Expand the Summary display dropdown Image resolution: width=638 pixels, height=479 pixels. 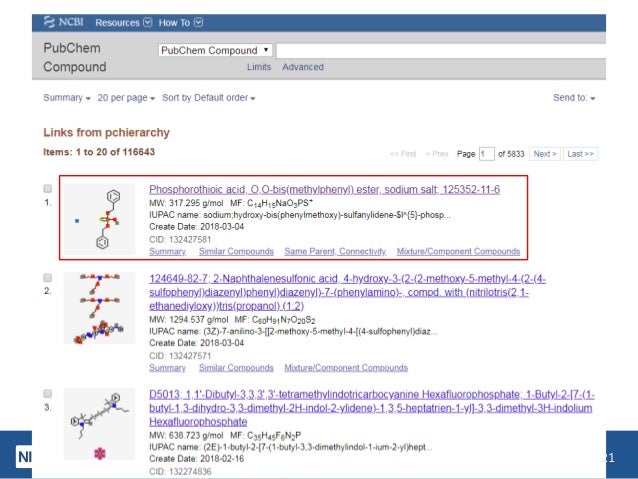tap(67, 98)
